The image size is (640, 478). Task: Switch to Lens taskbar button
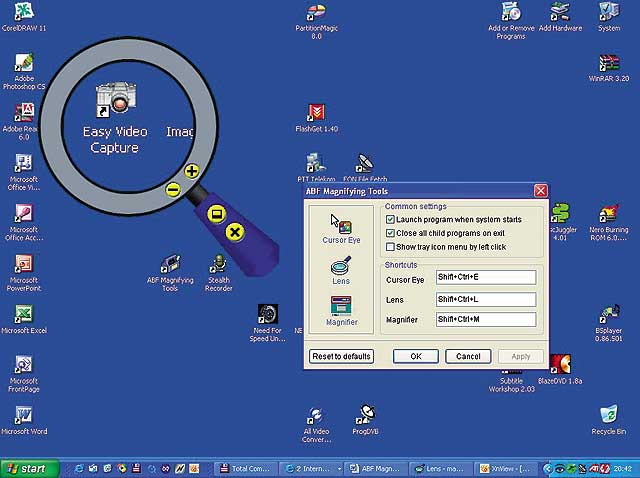click(x=441, y=469)
